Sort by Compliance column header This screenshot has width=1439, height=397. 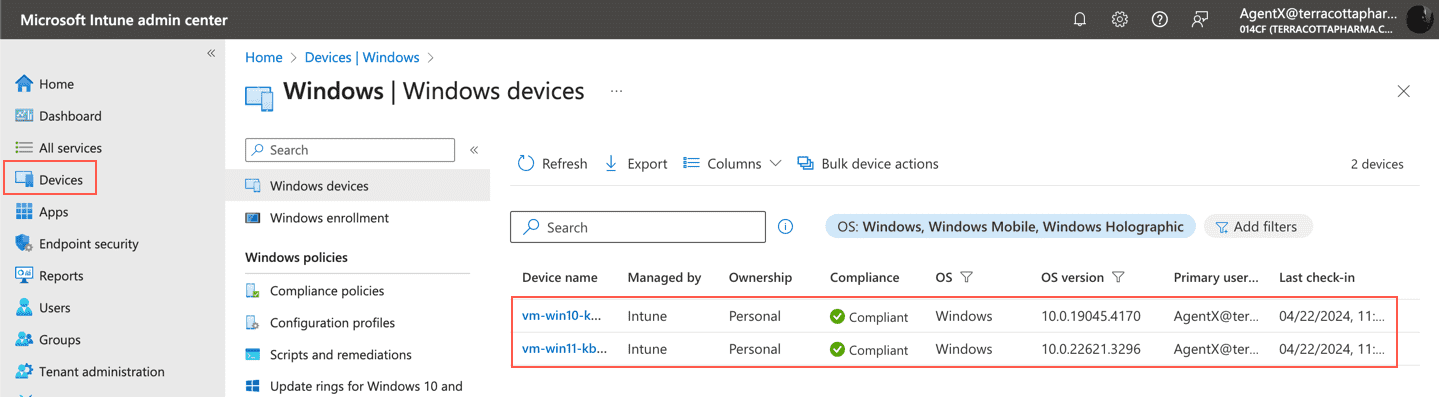[x=865, y=277]
